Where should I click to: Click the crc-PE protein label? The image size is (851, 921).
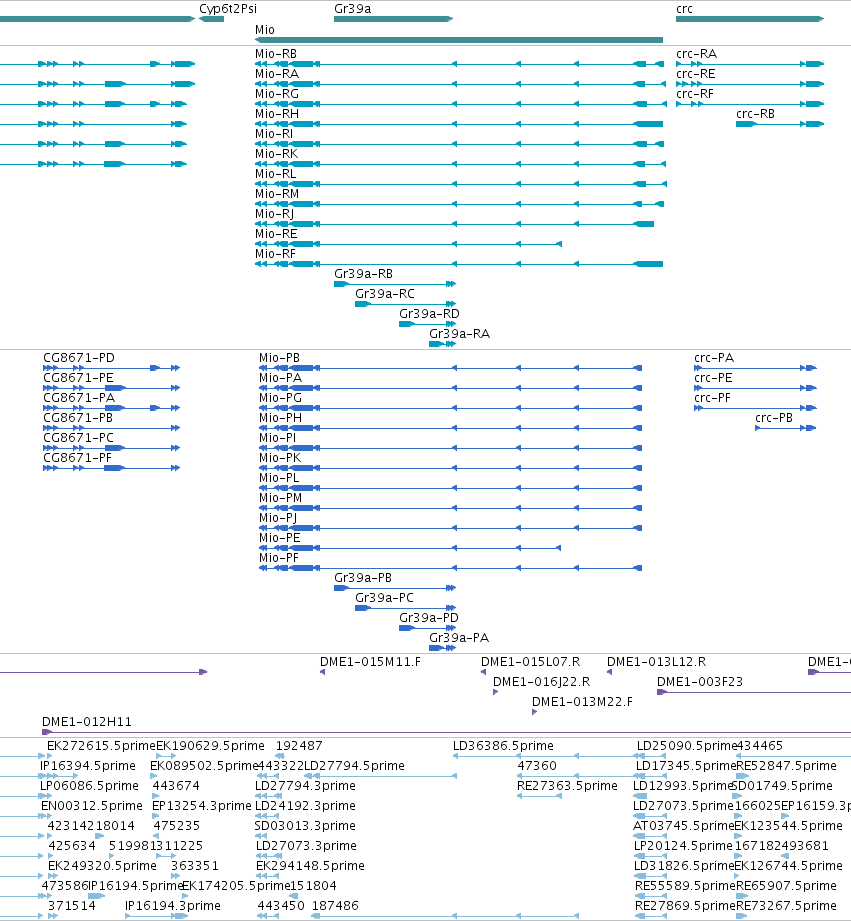[x=714, y=378]
